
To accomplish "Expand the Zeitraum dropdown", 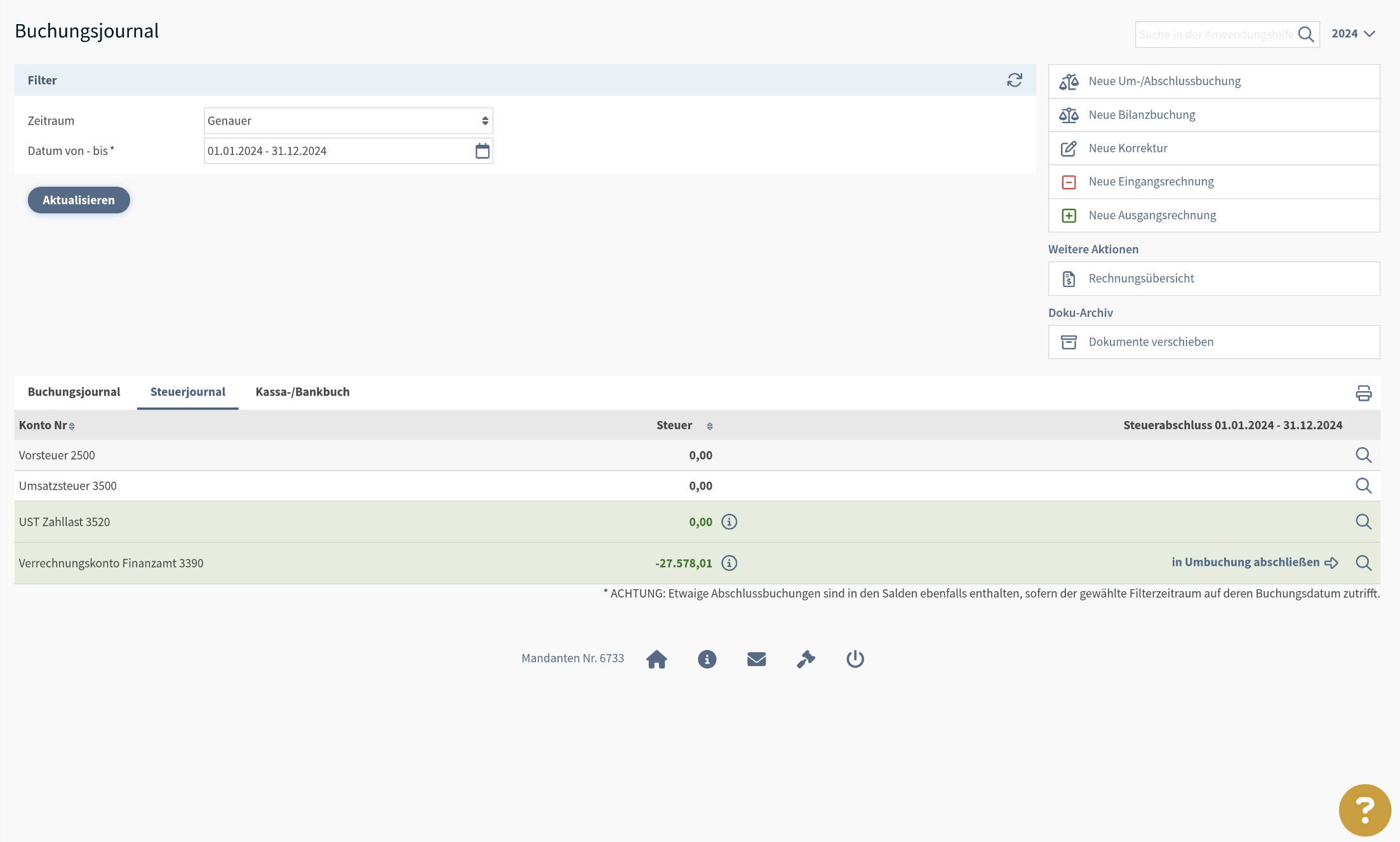I will (x=348, y=121).
